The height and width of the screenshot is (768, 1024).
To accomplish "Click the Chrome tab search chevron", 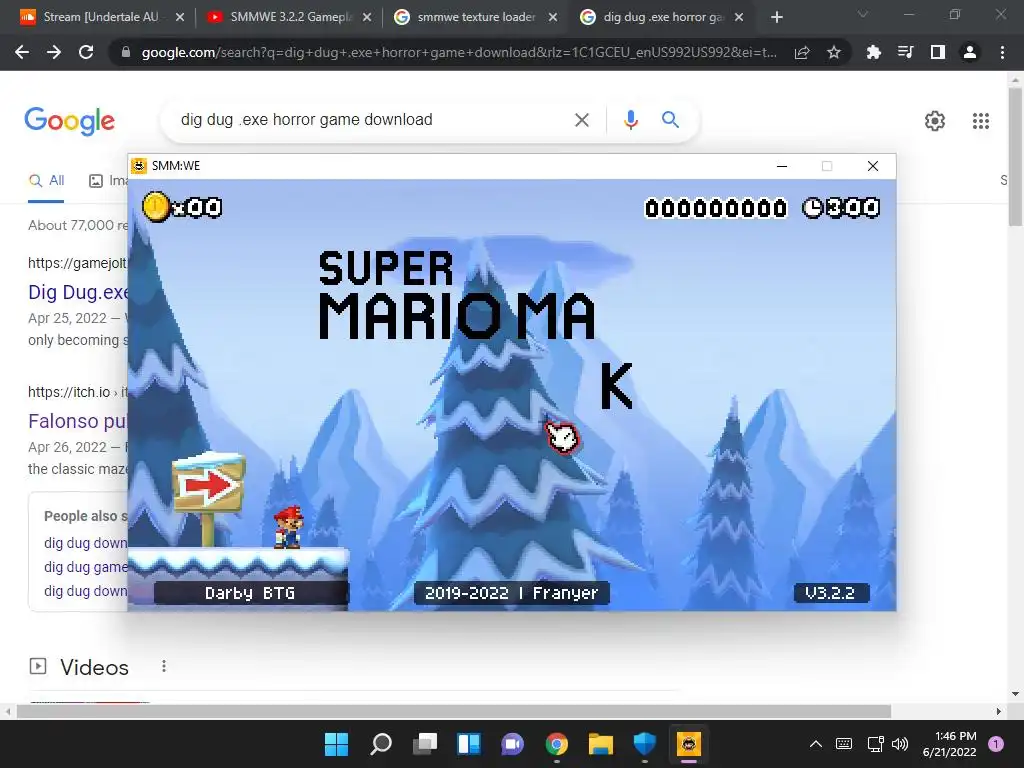I will tap(863, 14).
